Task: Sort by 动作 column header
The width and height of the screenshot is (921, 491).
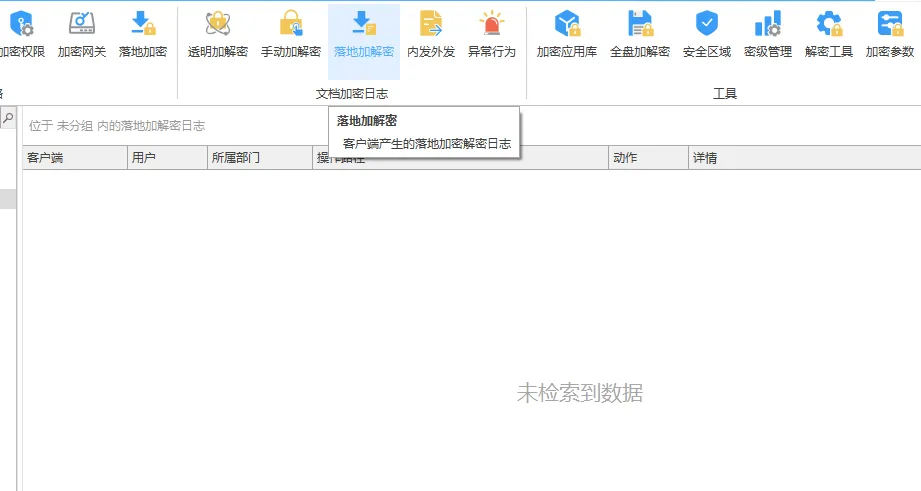Action: pos(648,158)
